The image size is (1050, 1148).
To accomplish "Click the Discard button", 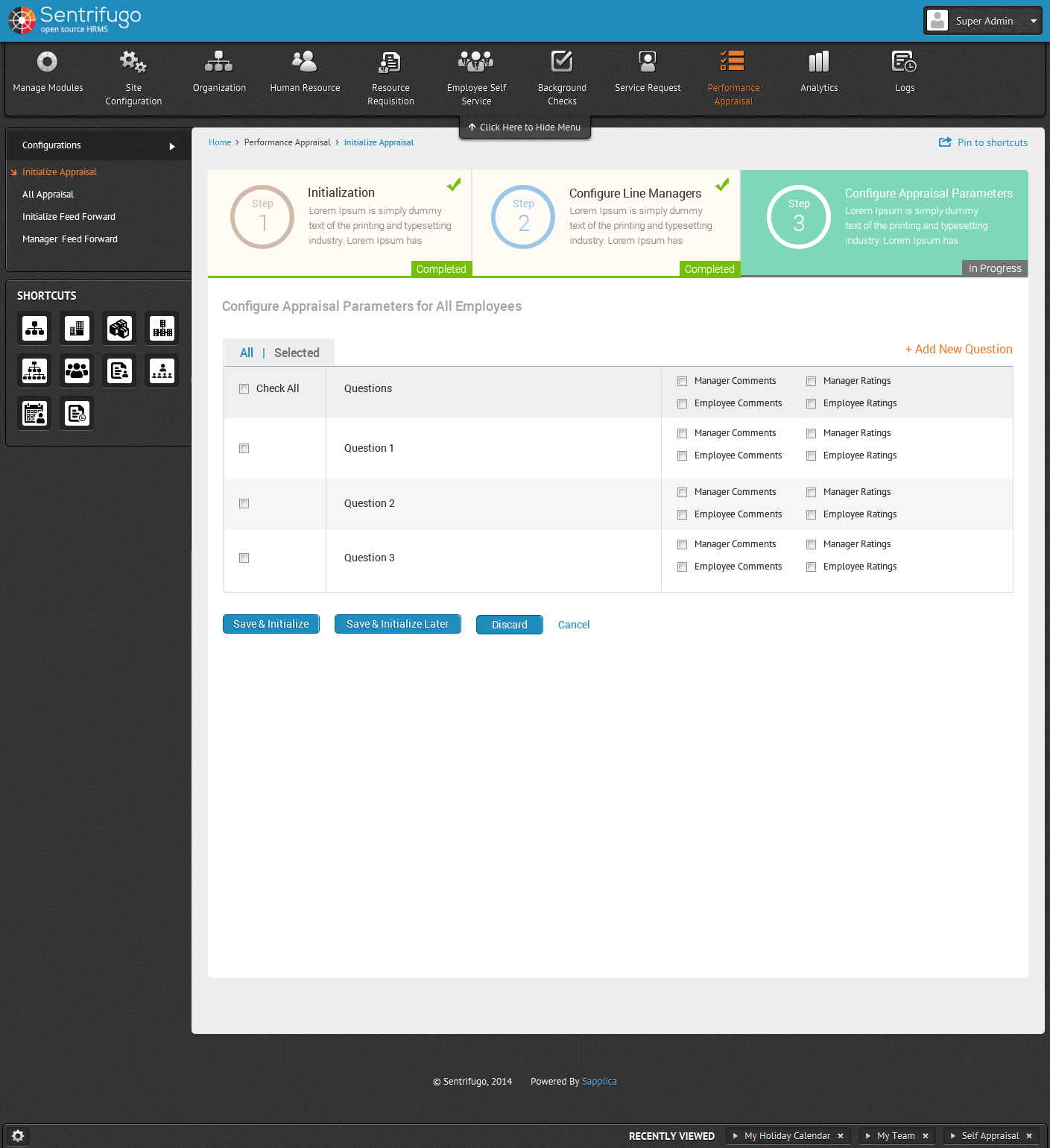I will coord(510,625).
